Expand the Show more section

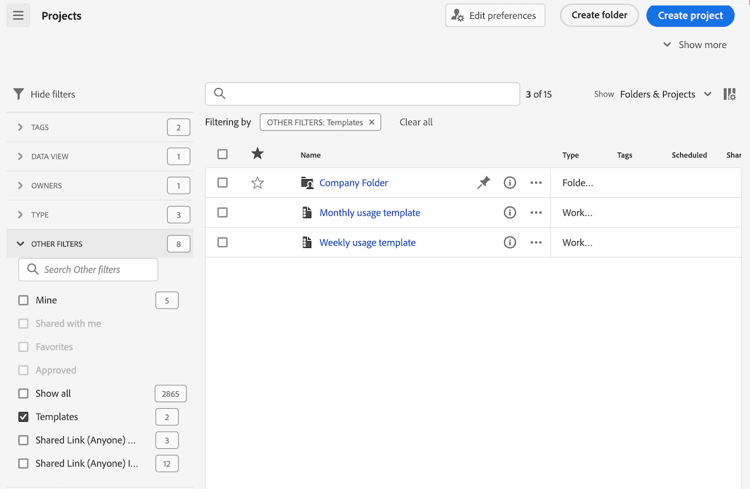[x=694, y=45]
